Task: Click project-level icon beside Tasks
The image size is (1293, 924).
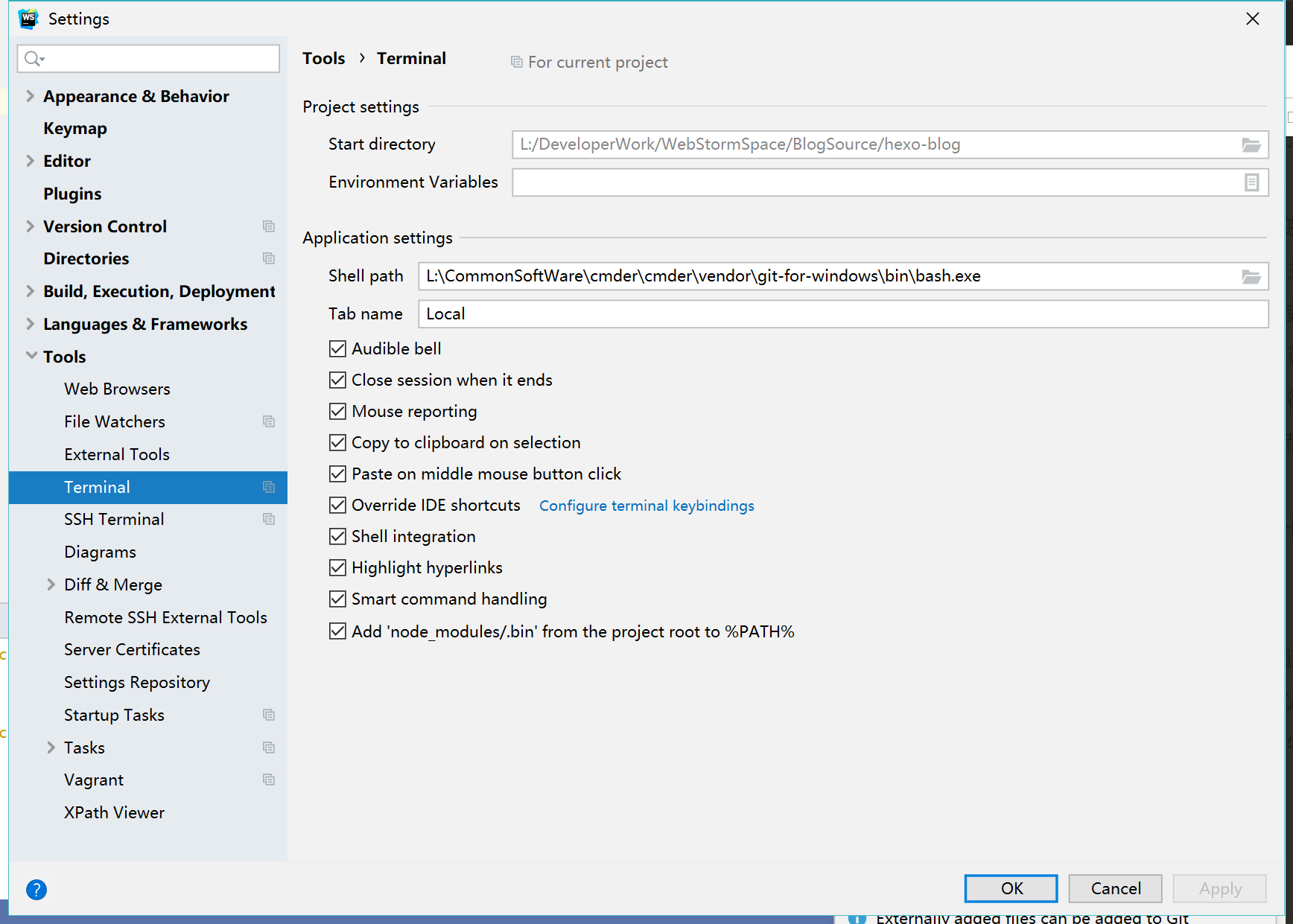Action: pyautogui.click(x=269, y=748)
